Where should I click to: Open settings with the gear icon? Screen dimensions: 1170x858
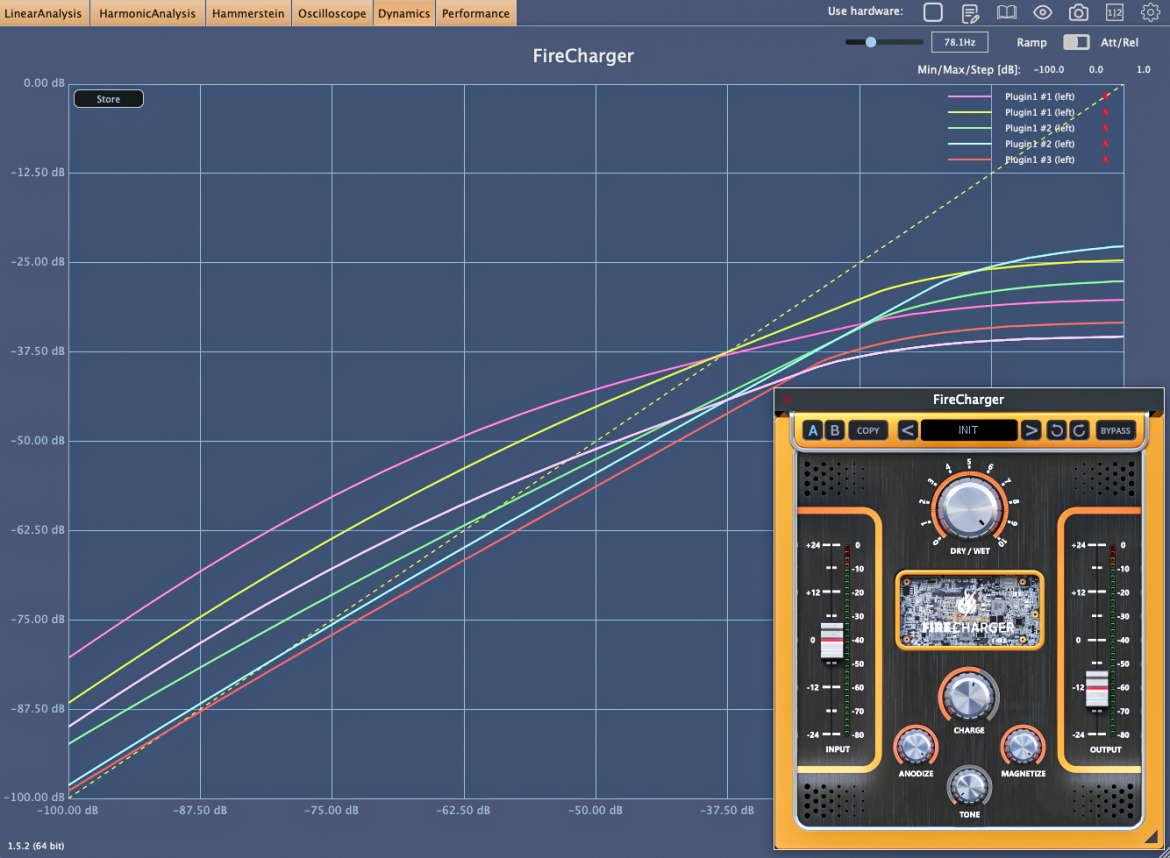coord(1151,13)
